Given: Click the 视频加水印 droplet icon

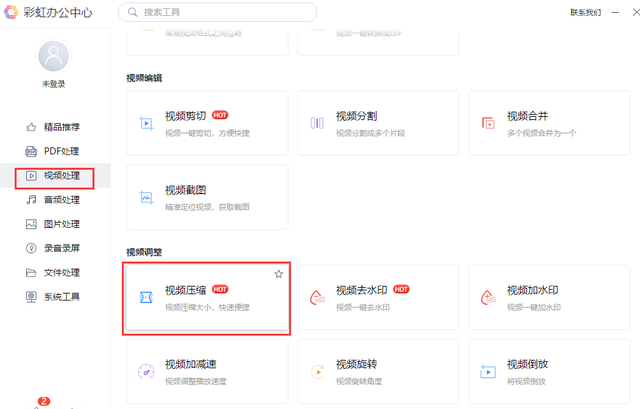Looking at the screenshot, I should [488, 298].
